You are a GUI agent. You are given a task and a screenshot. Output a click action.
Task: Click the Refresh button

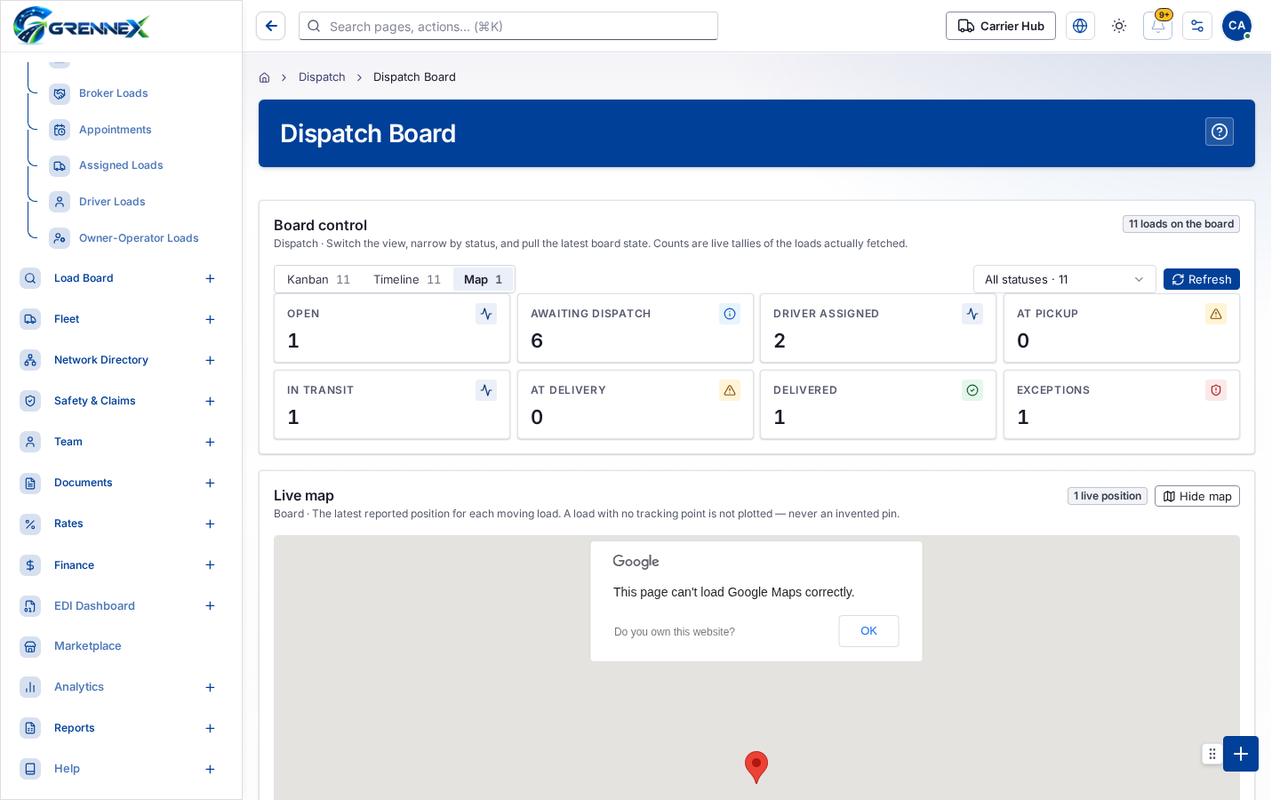[1201, 279]
